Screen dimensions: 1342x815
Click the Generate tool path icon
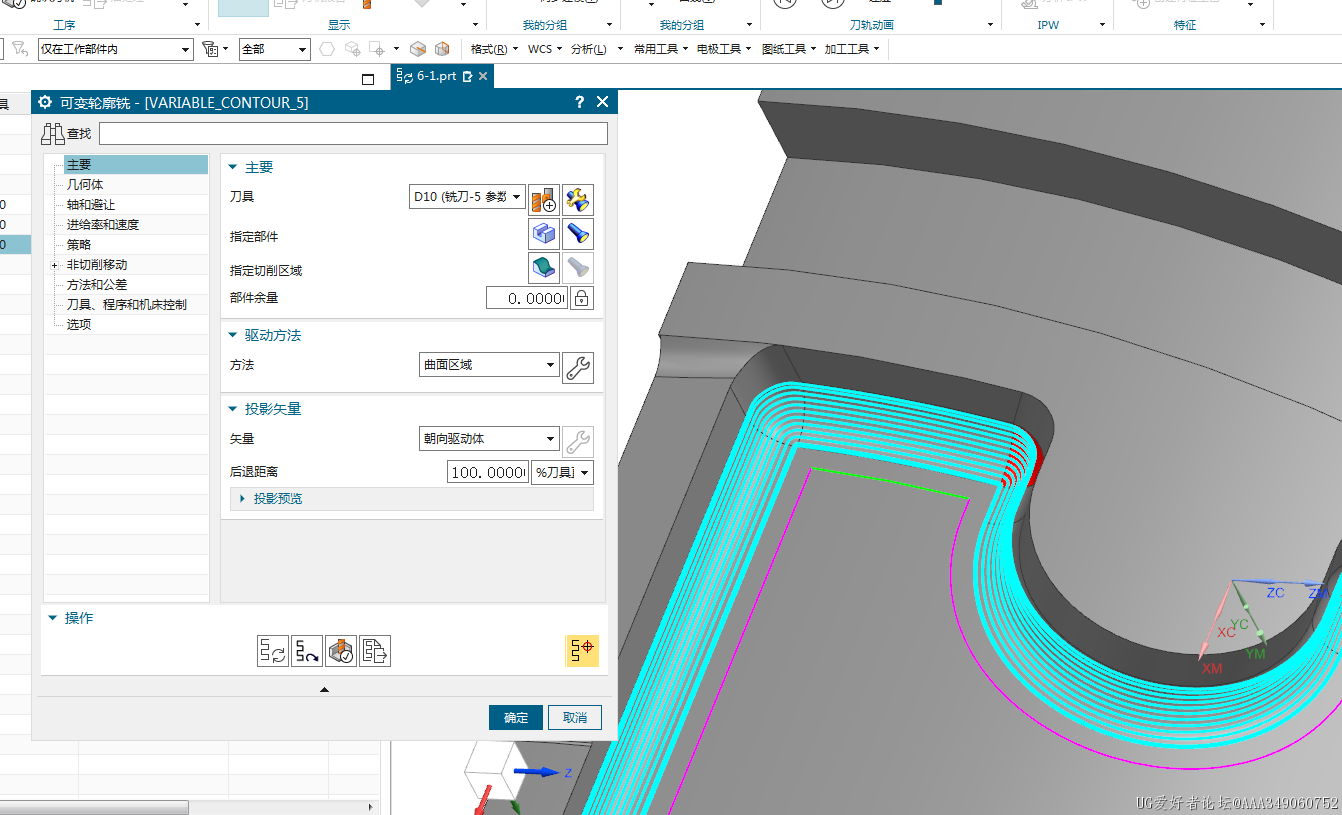tap(272, 651)
